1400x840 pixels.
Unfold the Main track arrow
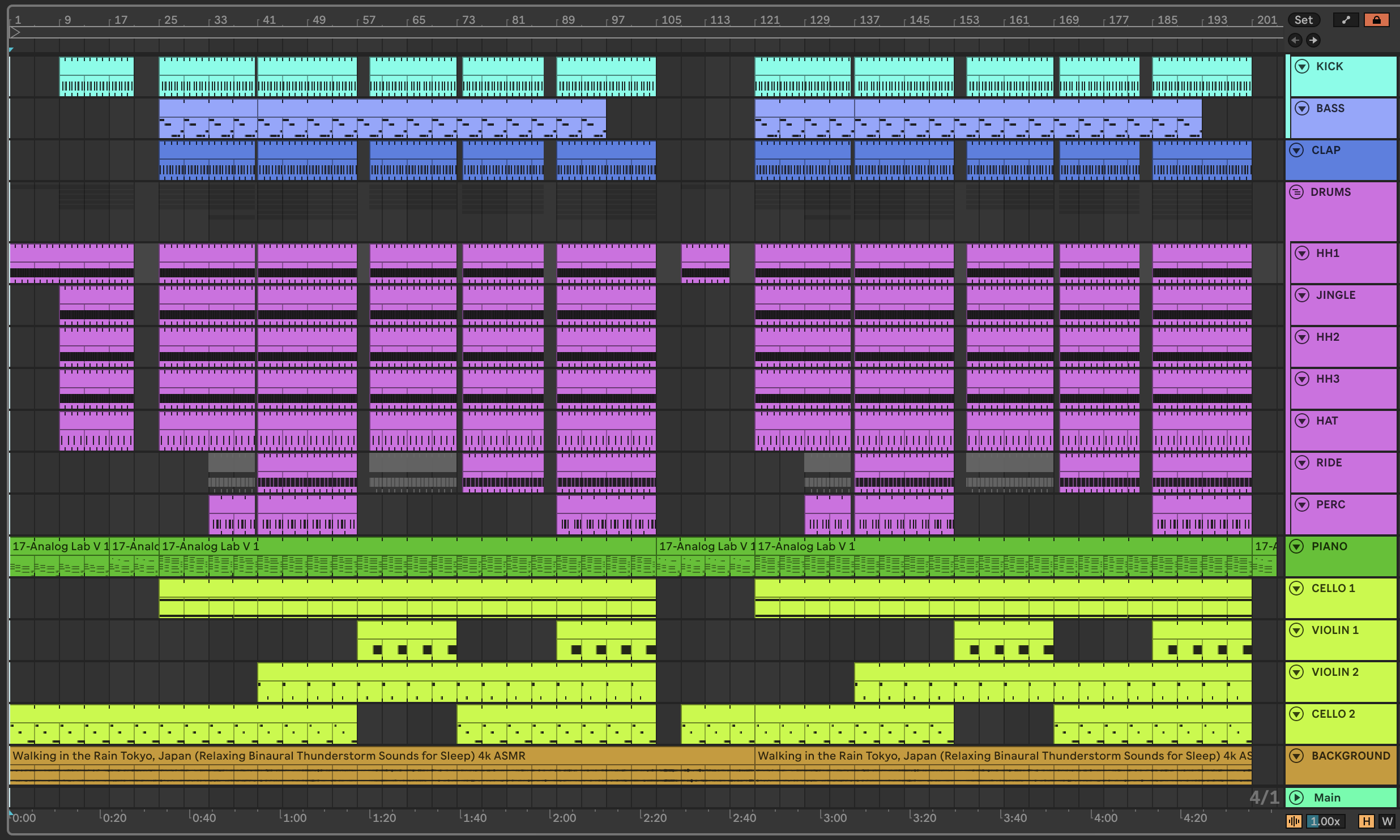[x=1296, y=798]
